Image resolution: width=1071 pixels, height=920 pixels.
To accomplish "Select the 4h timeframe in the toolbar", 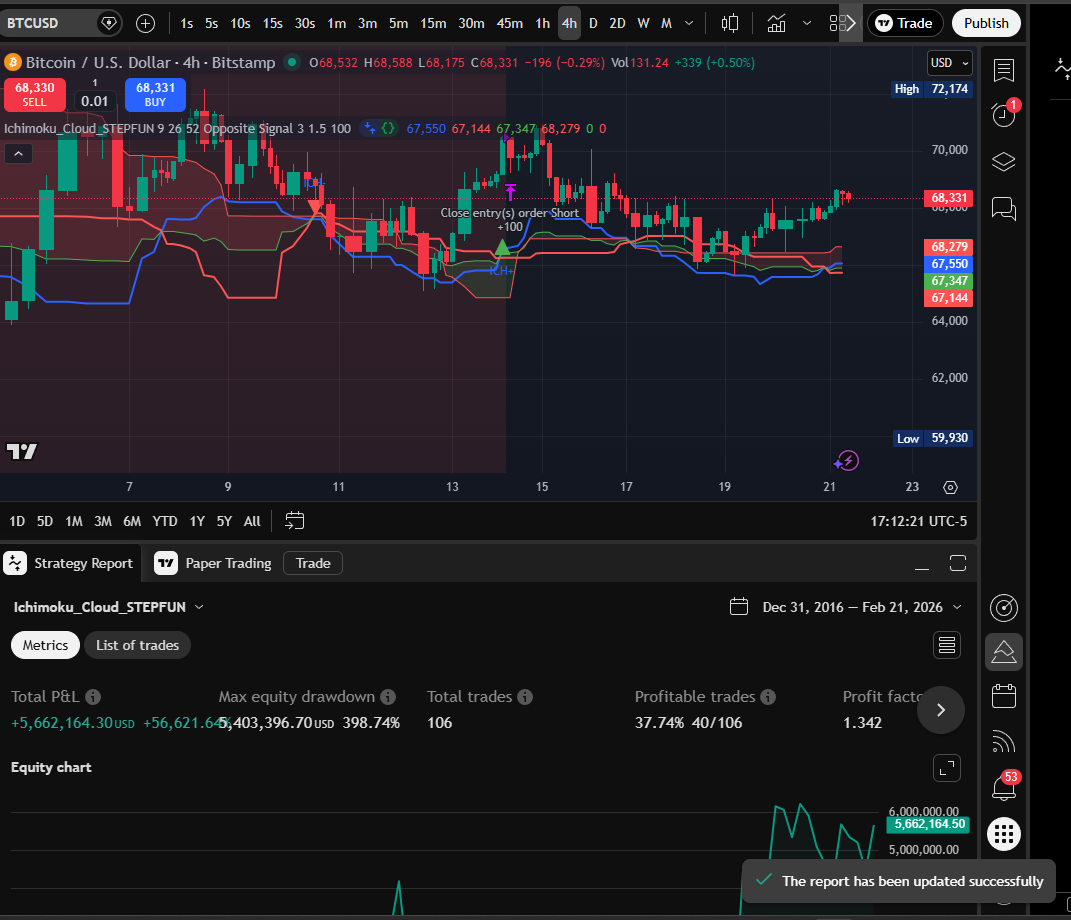I will pos(569,22).
